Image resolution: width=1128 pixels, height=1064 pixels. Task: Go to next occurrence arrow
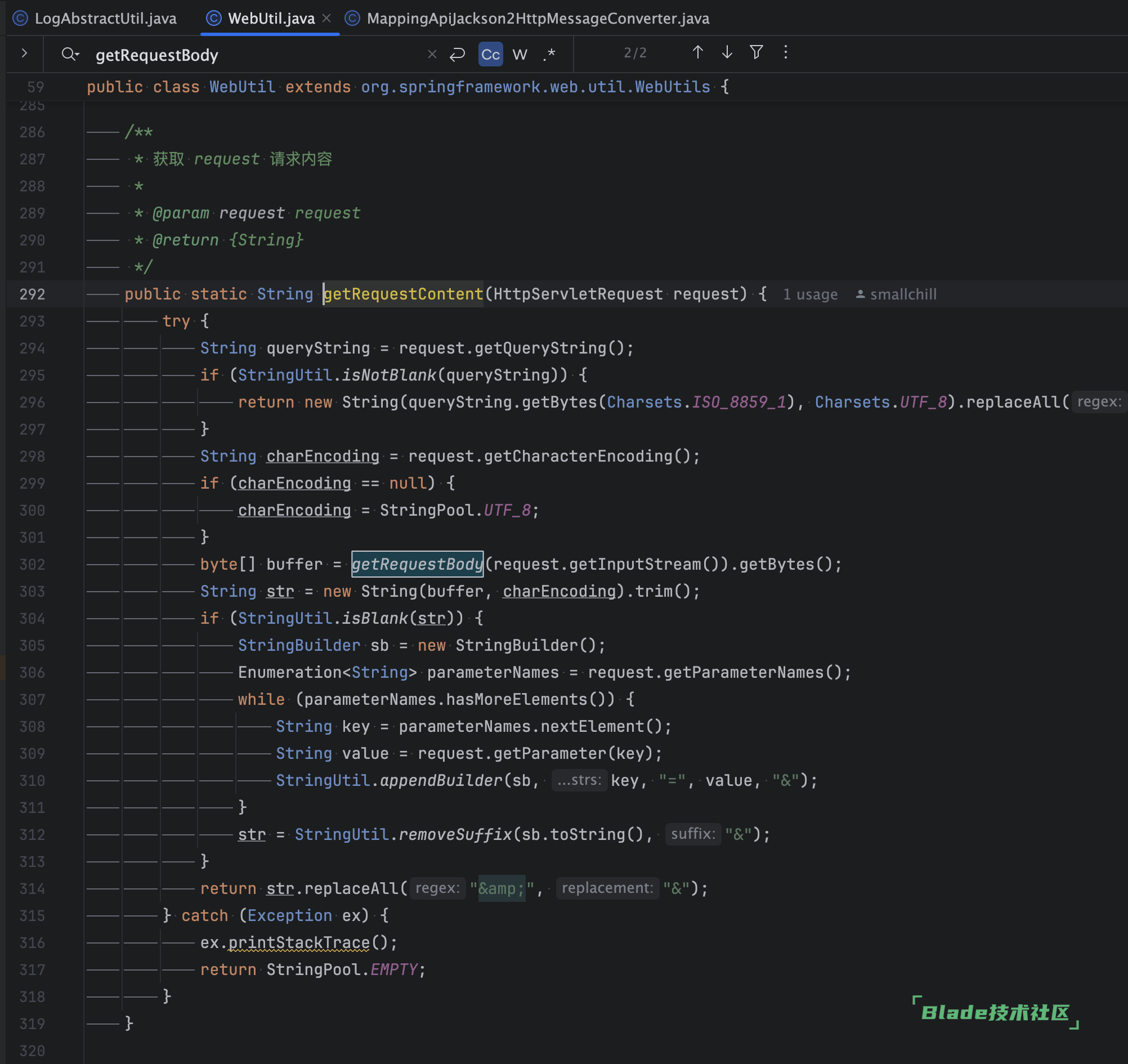coord(727,52)
